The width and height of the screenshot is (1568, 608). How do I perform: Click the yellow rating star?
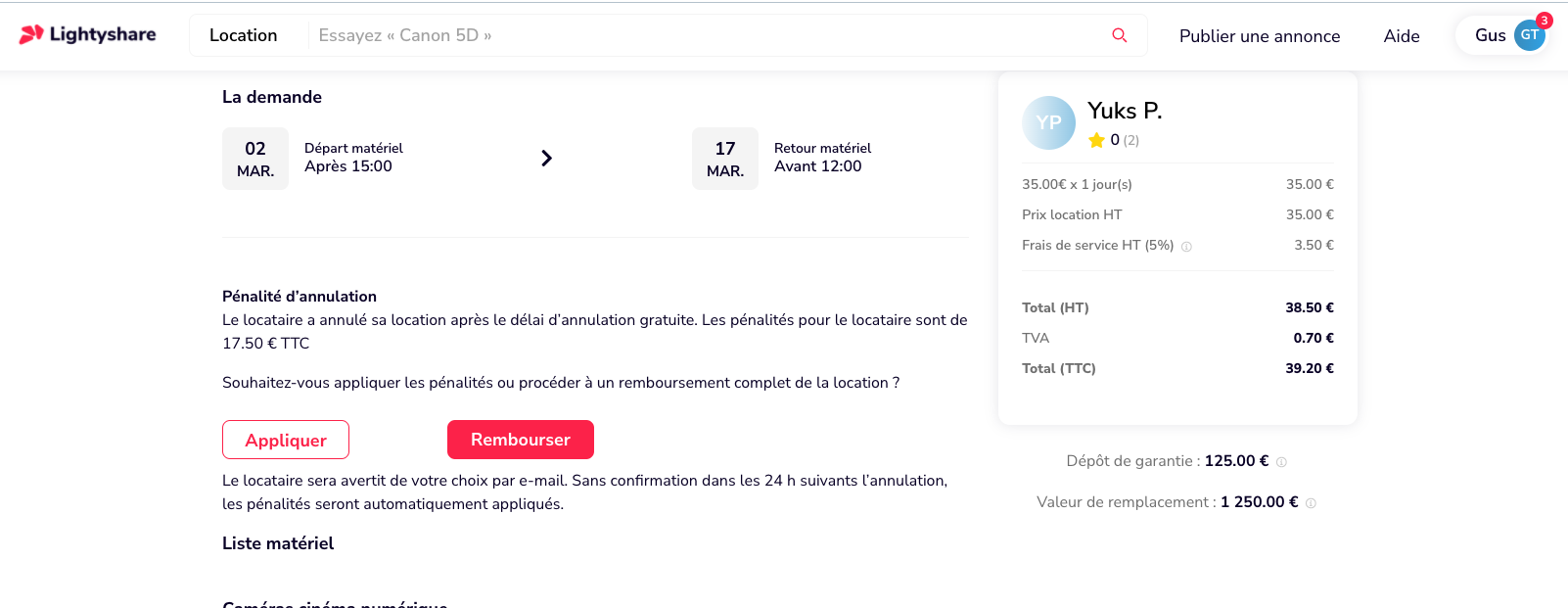click(x=1096, y=140)
